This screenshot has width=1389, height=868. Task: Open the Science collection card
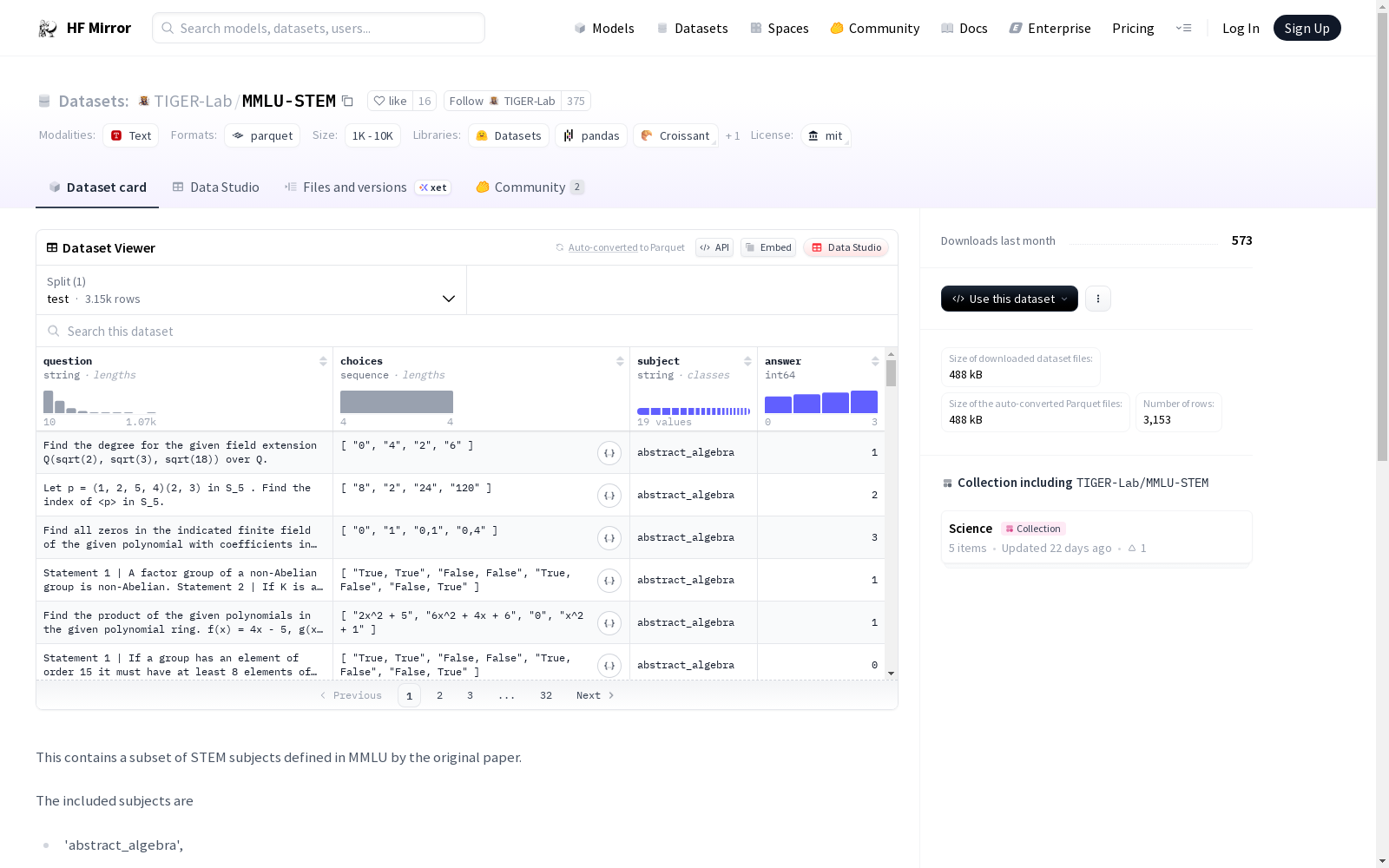[1096, 538]
